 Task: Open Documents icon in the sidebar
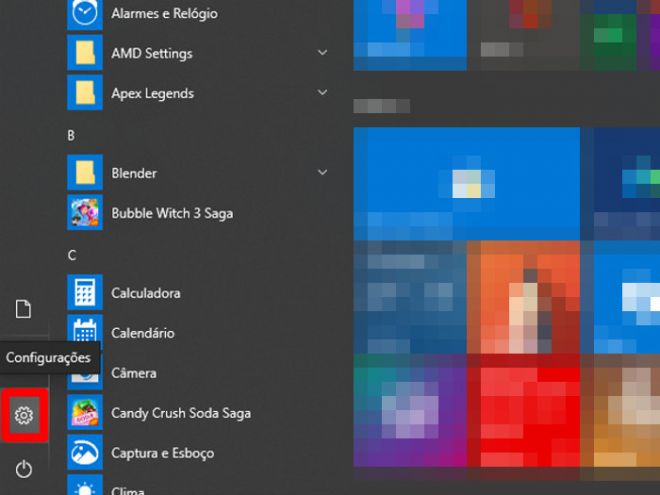click(24, 309)
